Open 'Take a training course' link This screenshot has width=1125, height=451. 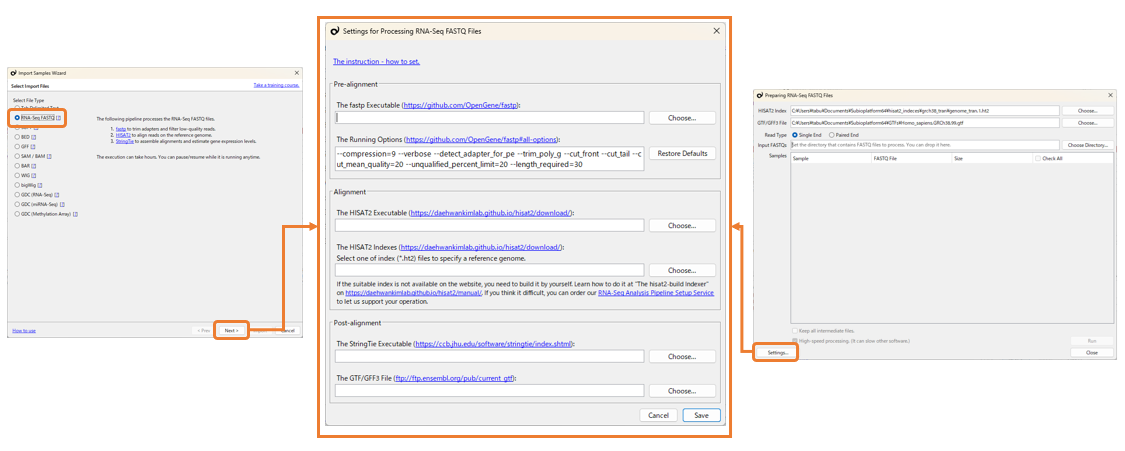click(276, 85)
